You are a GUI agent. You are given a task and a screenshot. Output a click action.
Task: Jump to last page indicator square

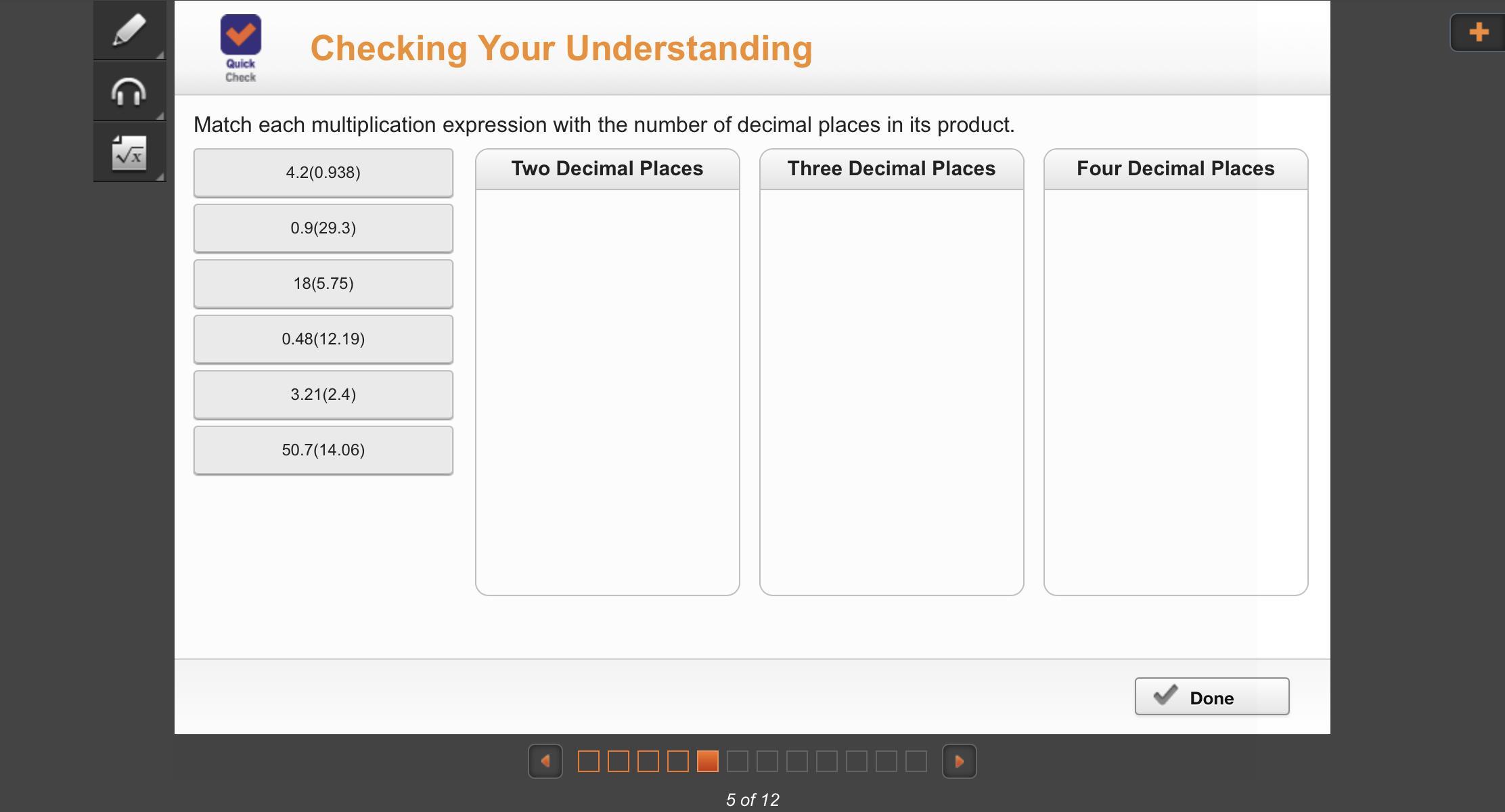pos(916,761)
